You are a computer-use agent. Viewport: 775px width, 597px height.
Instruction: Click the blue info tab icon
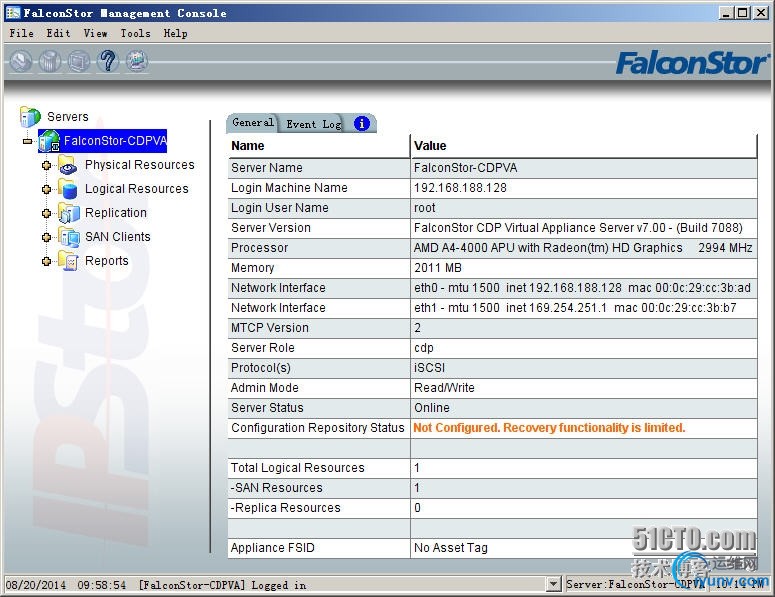point(362,124)
